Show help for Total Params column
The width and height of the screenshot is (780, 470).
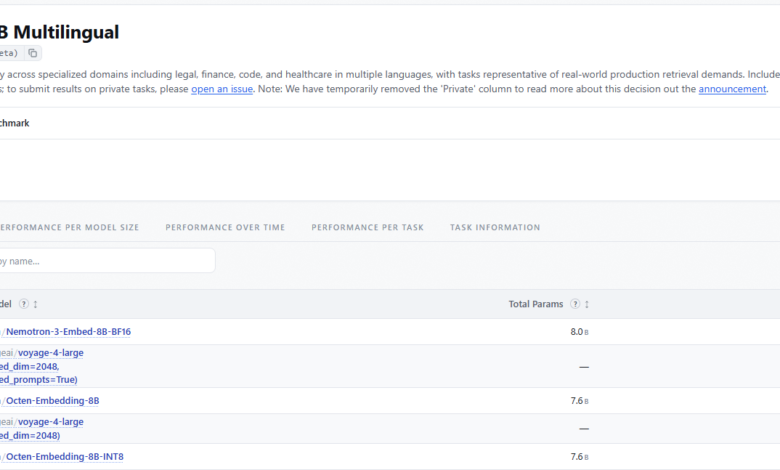click(x=575, y=304)
